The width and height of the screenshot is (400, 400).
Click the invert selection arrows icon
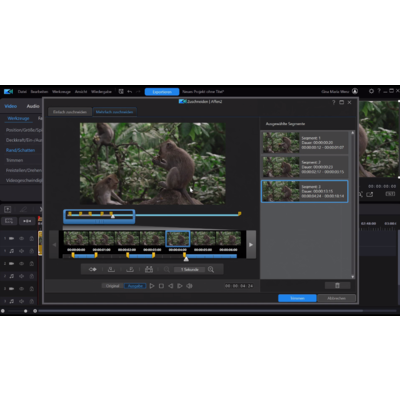click(93, 269)
